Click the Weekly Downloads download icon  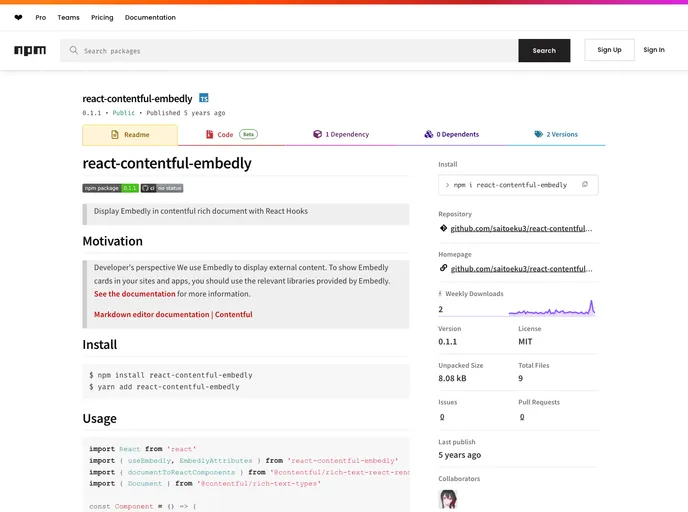click(440, 294)
